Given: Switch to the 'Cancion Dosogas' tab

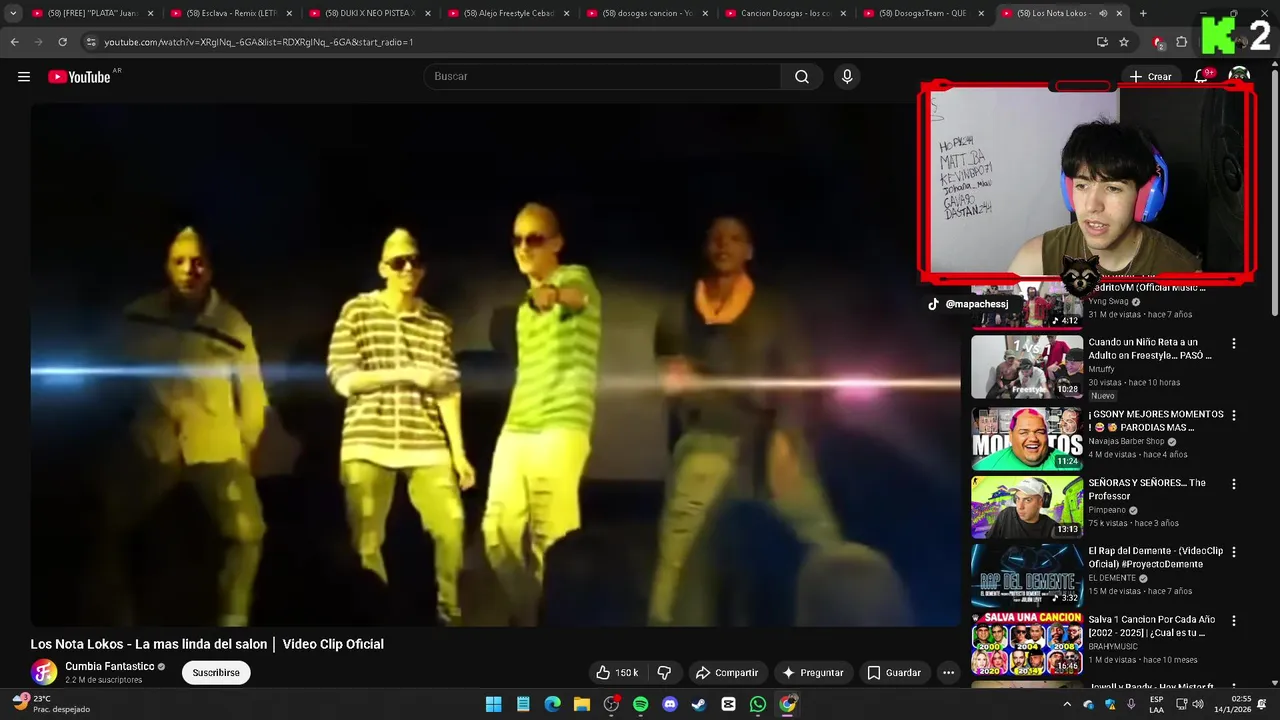Looking at the screenshot, I should pos(783,13).
